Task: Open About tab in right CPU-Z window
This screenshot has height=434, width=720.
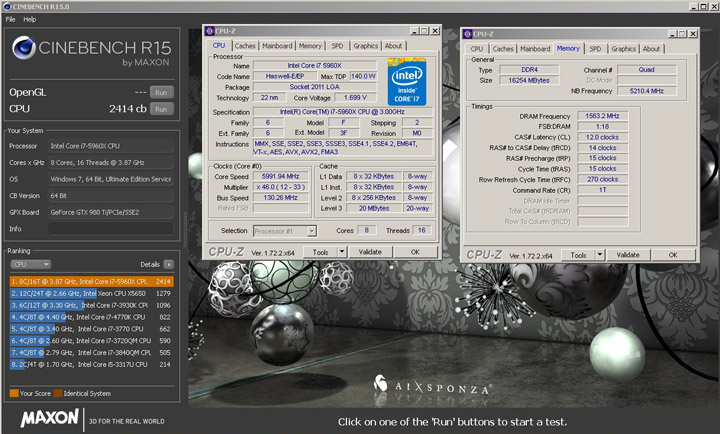Action: pyautogui.click(x=651, y=49)
